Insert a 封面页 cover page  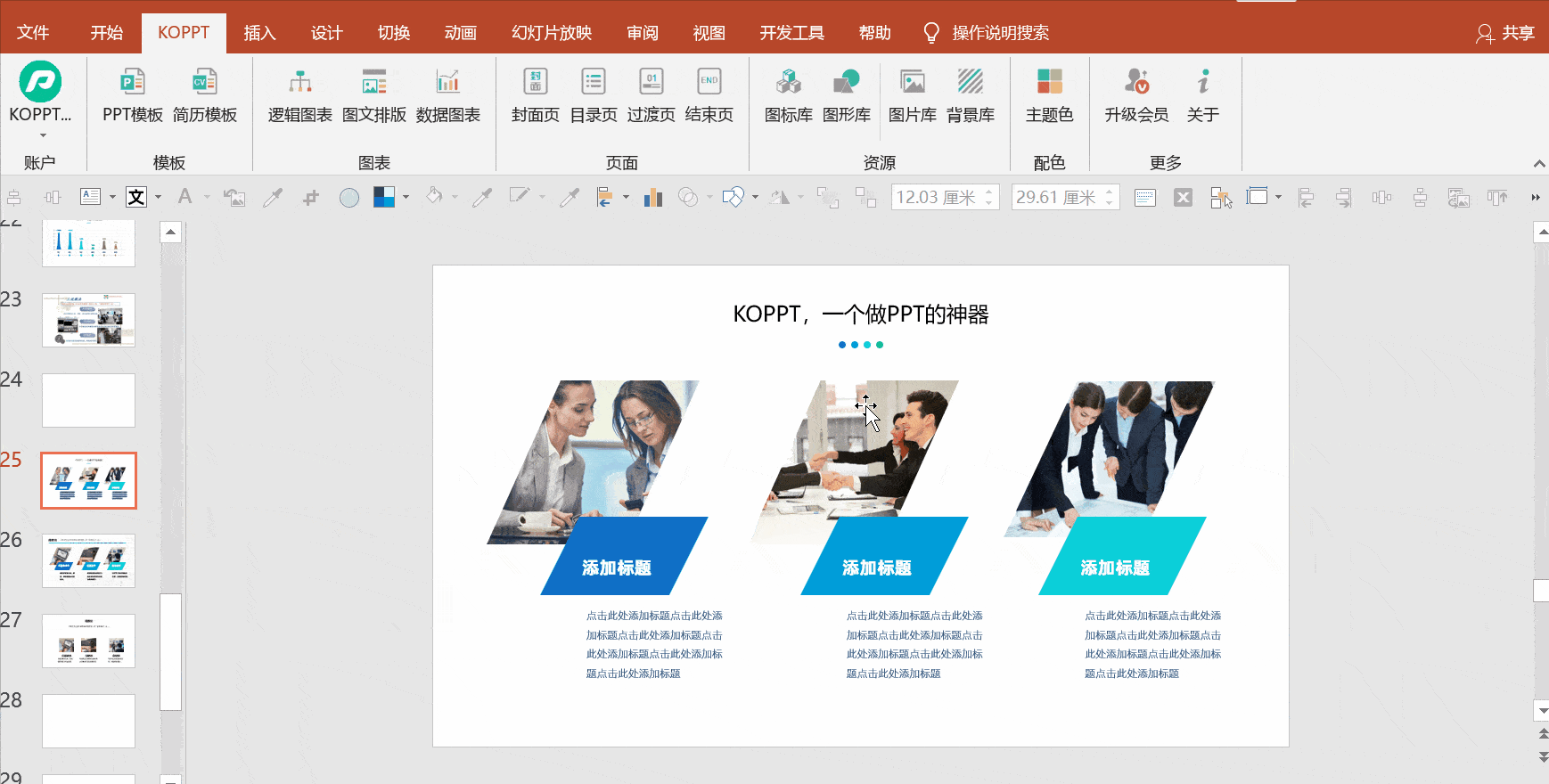point(535,94)
